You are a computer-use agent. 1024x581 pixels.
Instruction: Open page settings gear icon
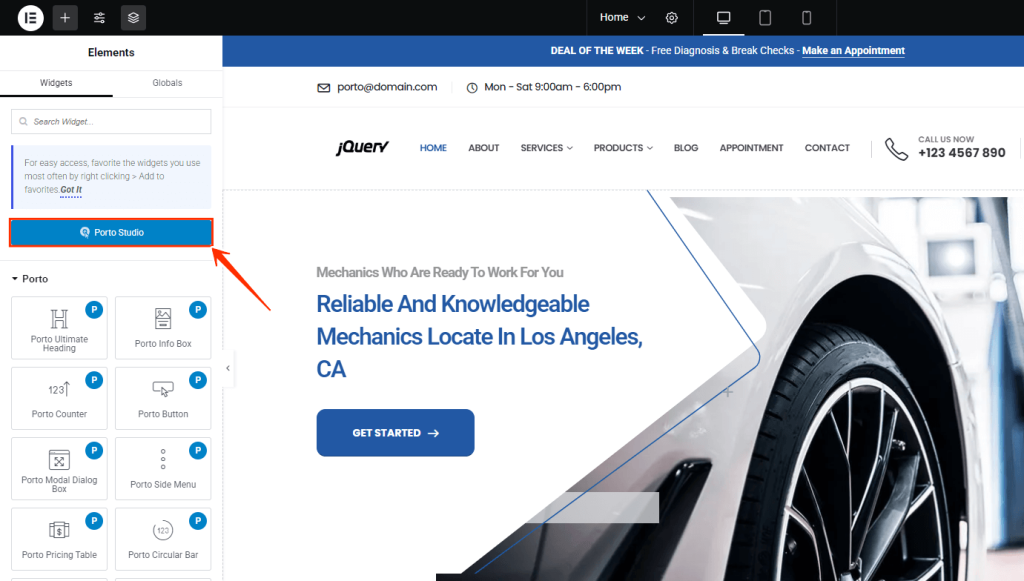[672, 18]
